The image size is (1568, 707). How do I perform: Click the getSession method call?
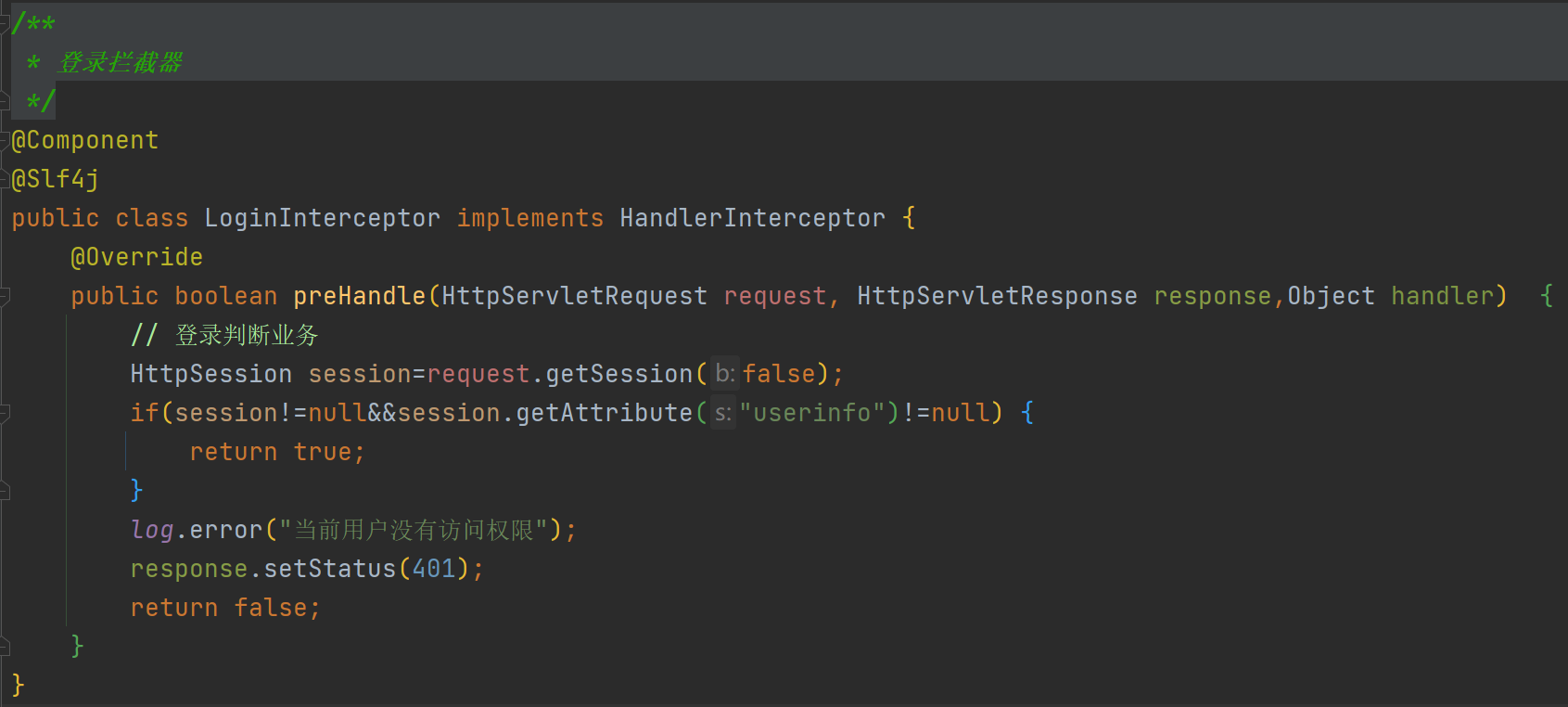[619, 374]
